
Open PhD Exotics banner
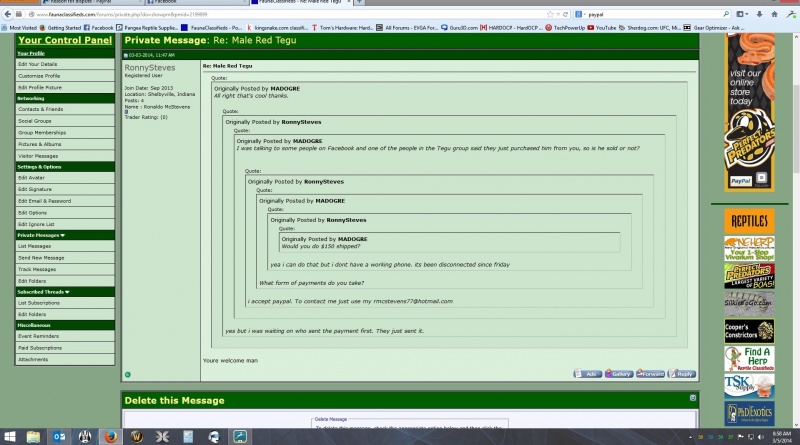pyautogui.click(x=749, y=413)
